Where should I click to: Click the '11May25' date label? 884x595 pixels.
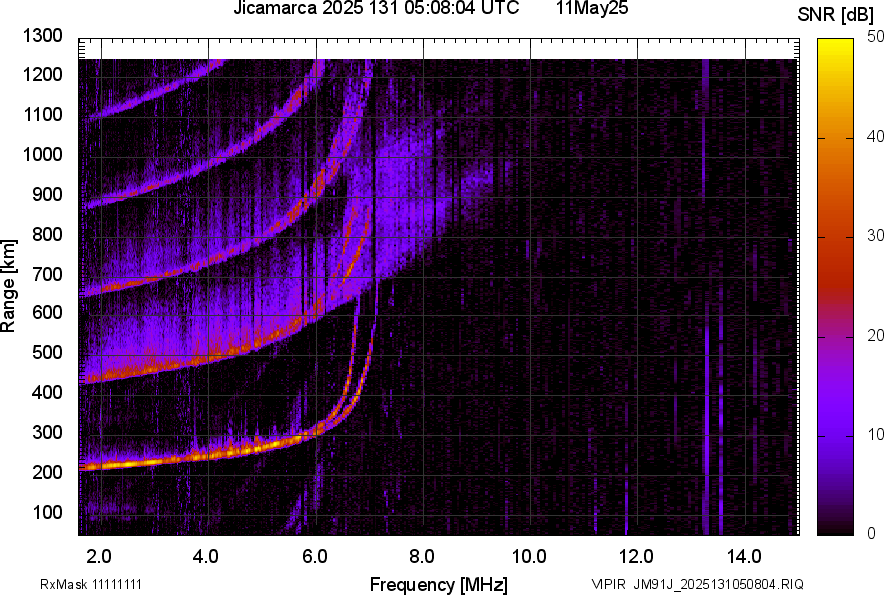click(592, 8)
